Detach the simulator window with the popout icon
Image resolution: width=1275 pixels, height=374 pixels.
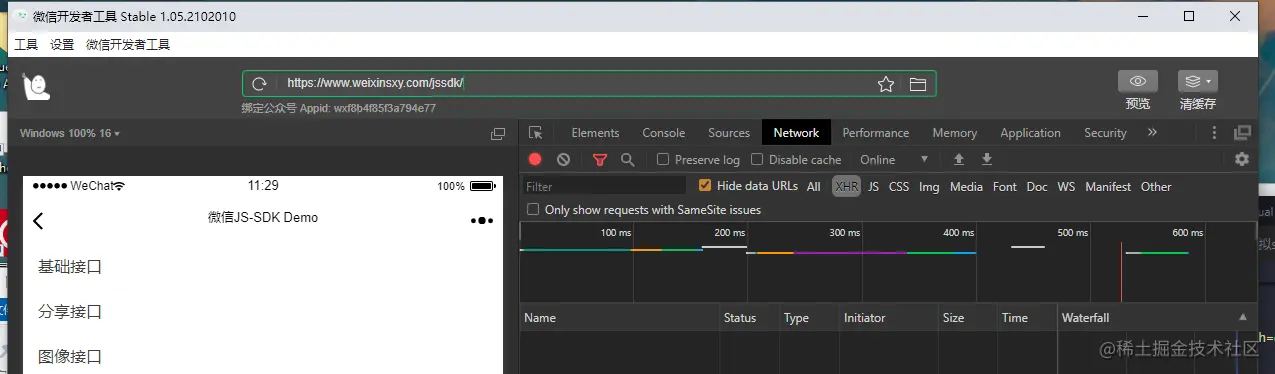[x=498, y=133]
